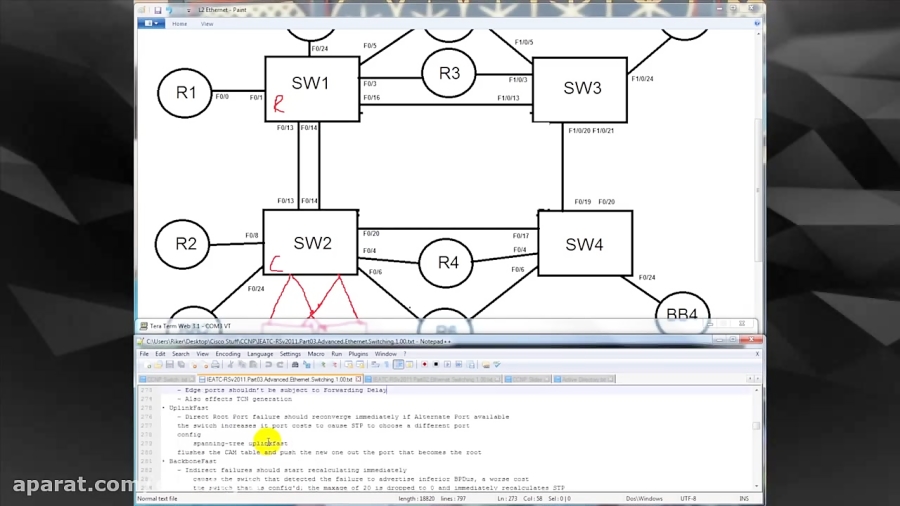Open the Notepad++ Search menu
This screenshot has height=506, width=900.
tap(180, 354)
